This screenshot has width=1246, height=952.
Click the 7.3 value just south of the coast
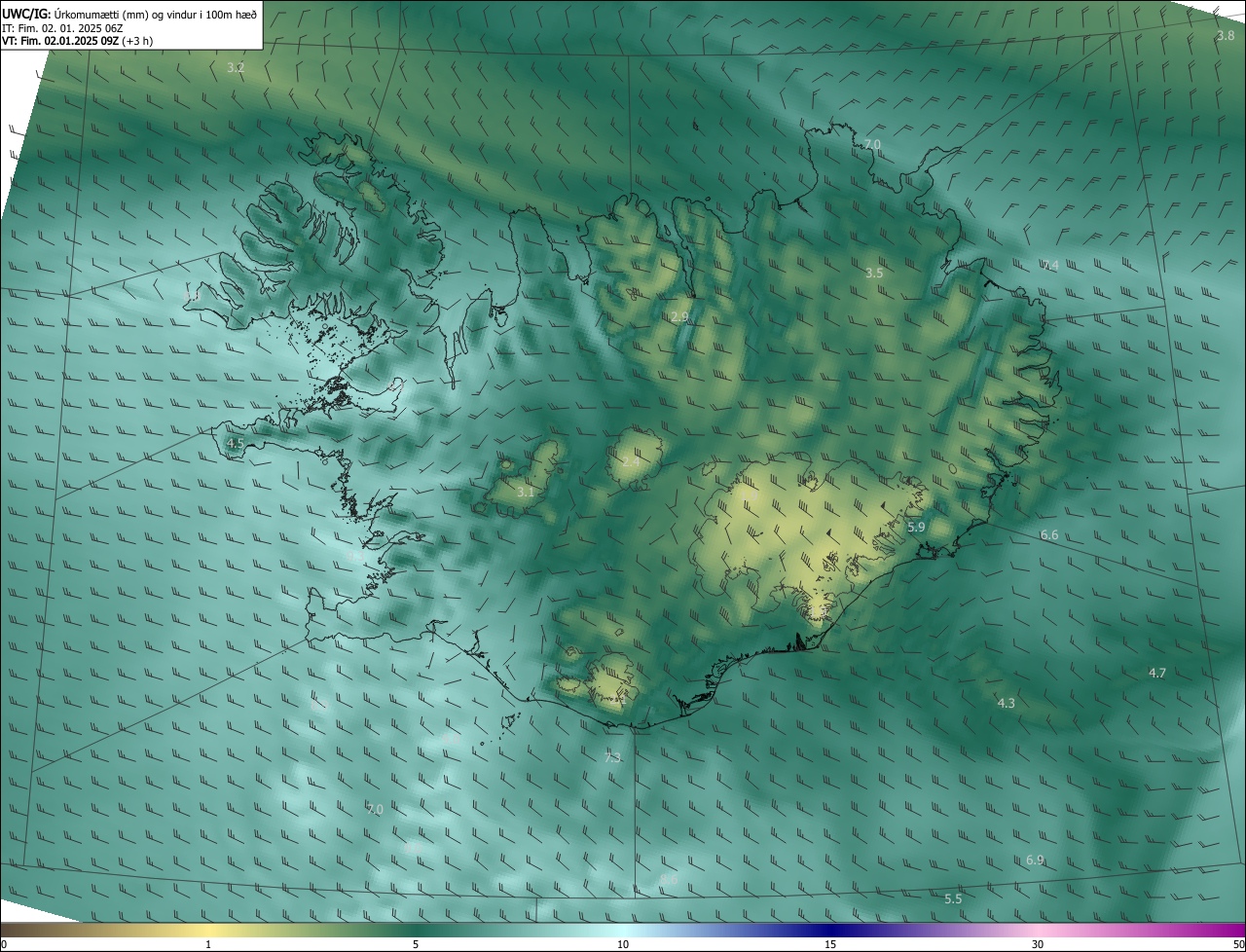[612, 757]
